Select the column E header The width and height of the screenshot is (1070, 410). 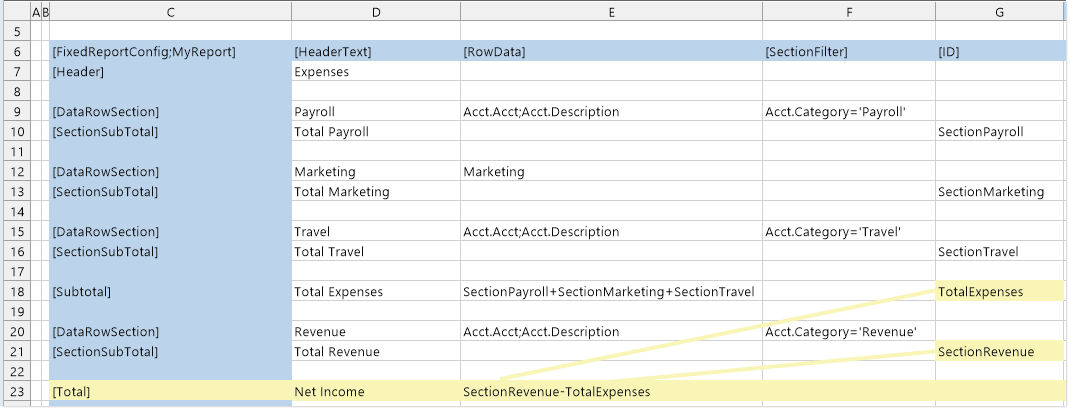click(611, 12)
